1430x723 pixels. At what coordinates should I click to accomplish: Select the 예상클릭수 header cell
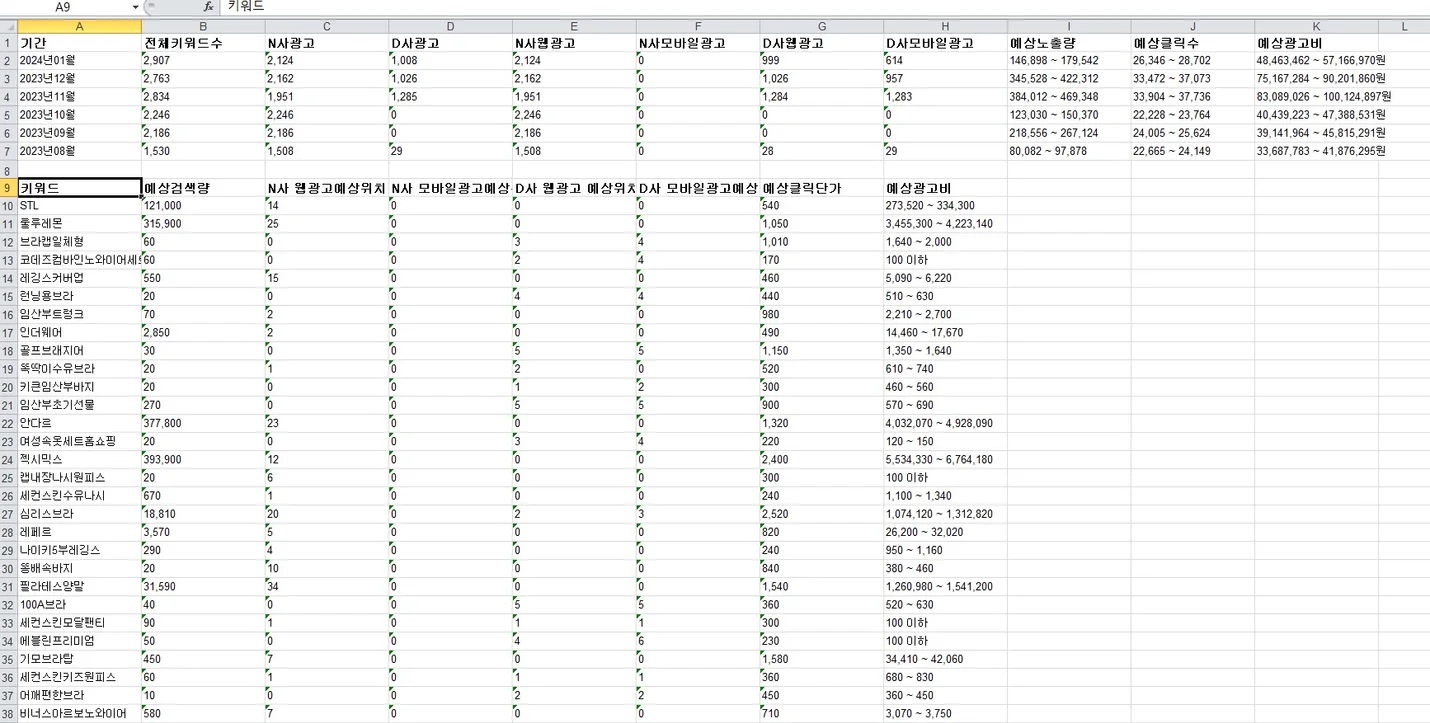click(x=1193, y=43)
